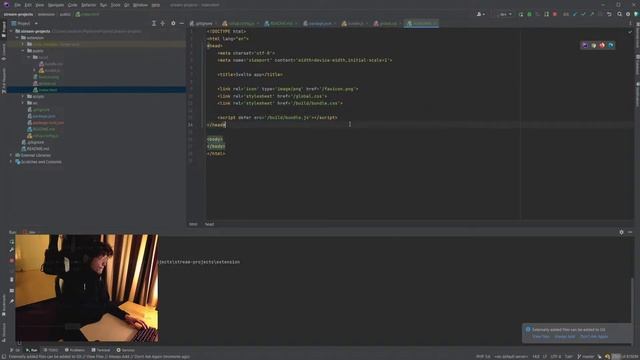Viewport: 640px width, 360px height.
Task: Run the current configuration with green play icon
Action: coord(521,14)
